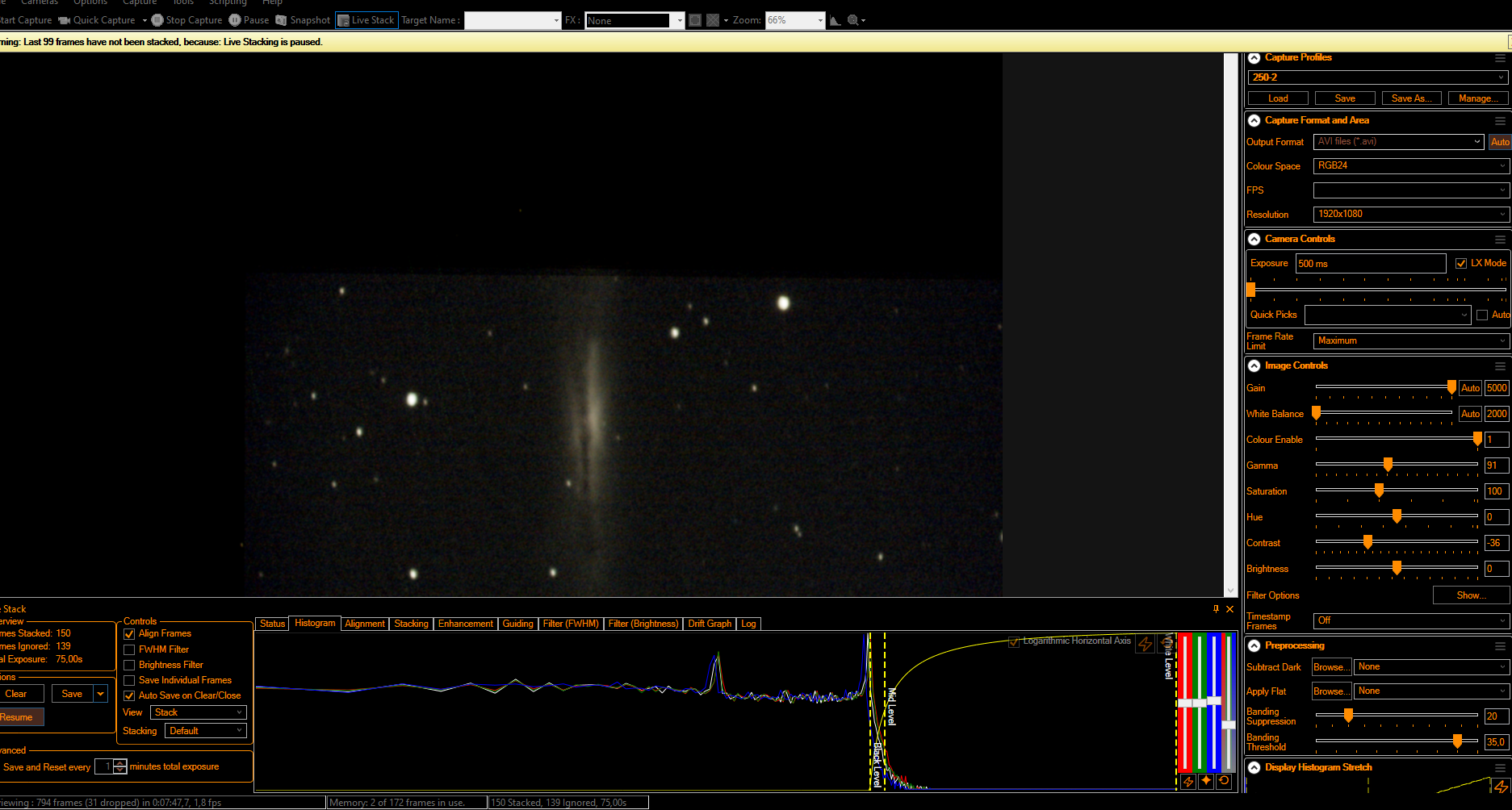
Task: Open the Zoom 66% dropdown
Action: [795, 20]
